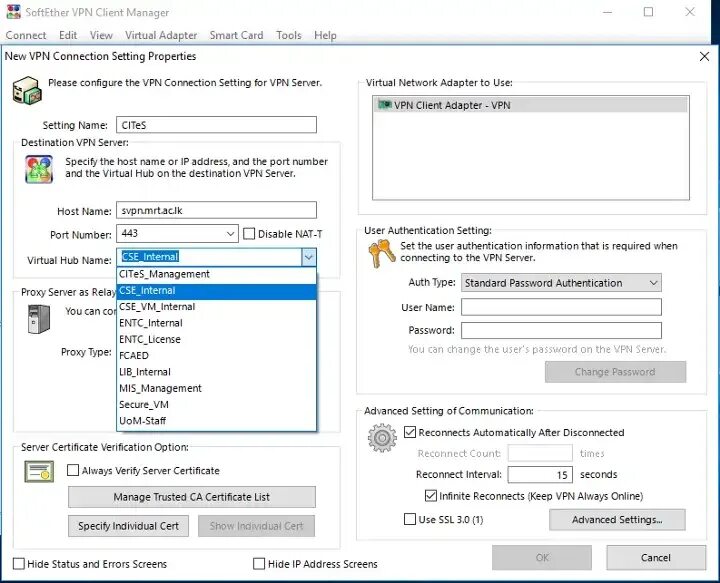The height and width of the screenshot is (583, 720).
Task: Click the Virtual Hub Name text field
Action: point(209,257)
